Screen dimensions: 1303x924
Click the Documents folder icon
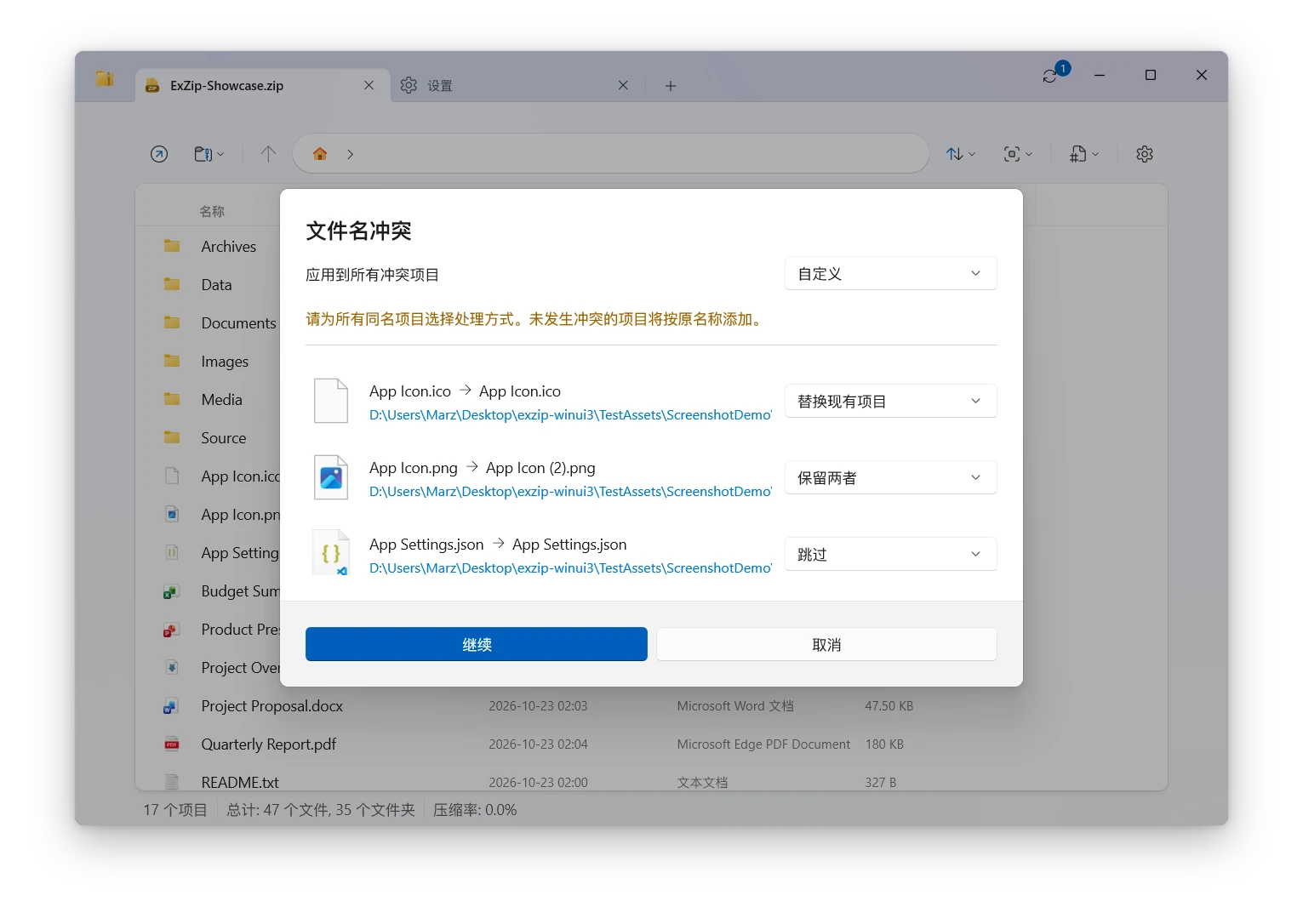click(x=172, y=322)
